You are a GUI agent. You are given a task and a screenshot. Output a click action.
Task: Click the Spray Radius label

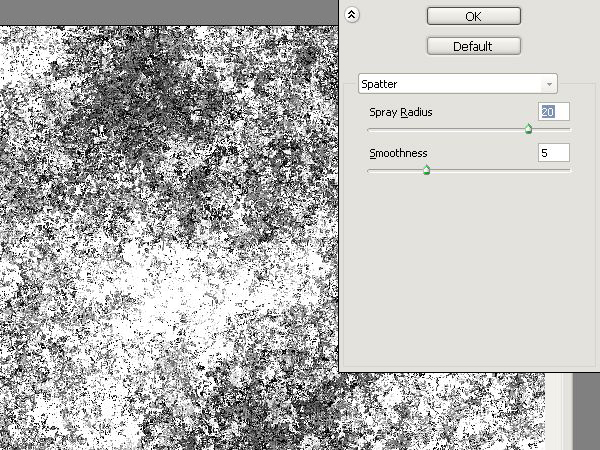(x=401, y=112)
